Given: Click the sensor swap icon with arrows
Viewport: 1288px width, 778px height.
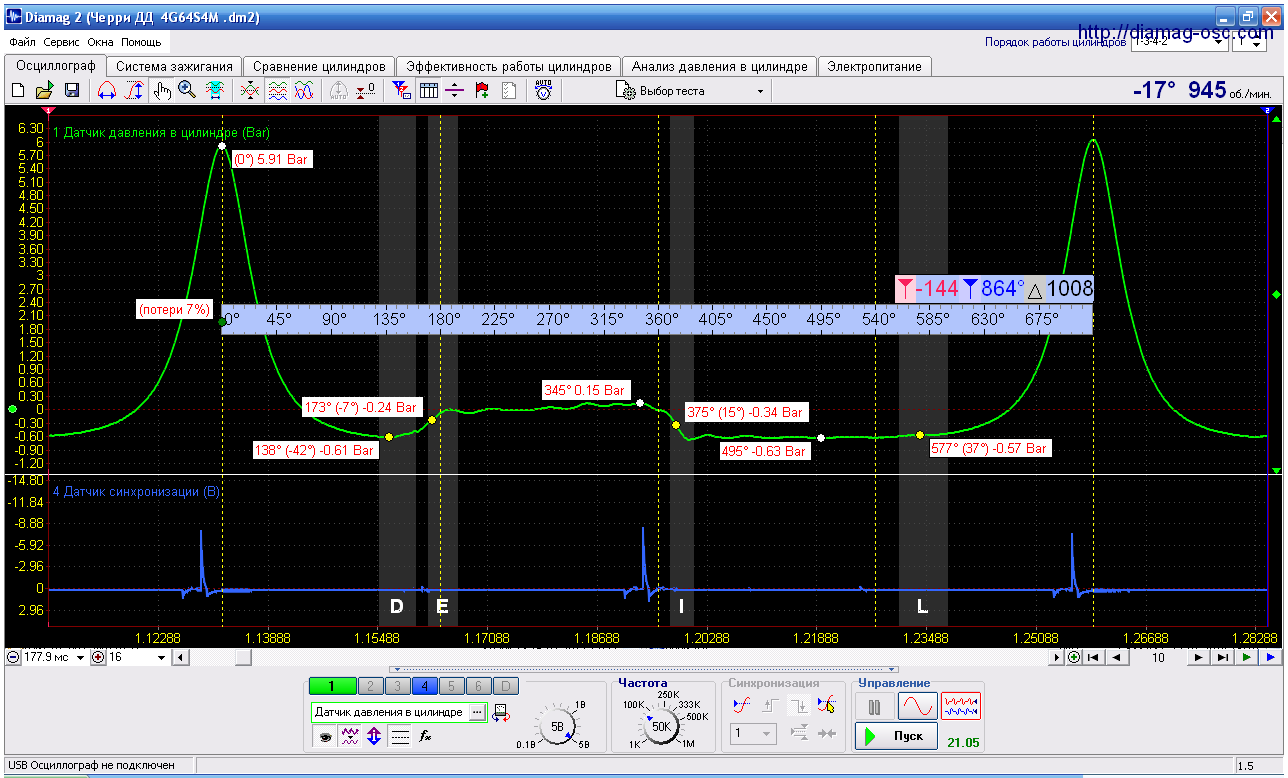Looking at the screenshot, I should [502, 712].
